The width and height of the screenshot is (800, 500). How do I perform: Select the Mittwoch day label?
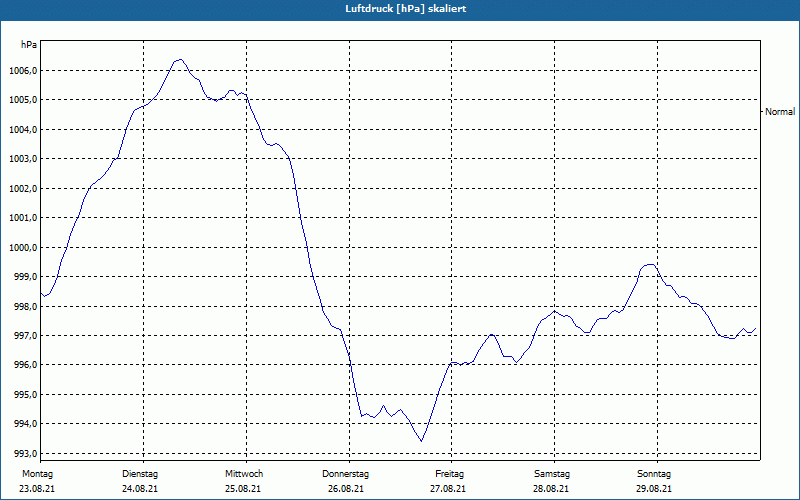click(x=244, y=474)
